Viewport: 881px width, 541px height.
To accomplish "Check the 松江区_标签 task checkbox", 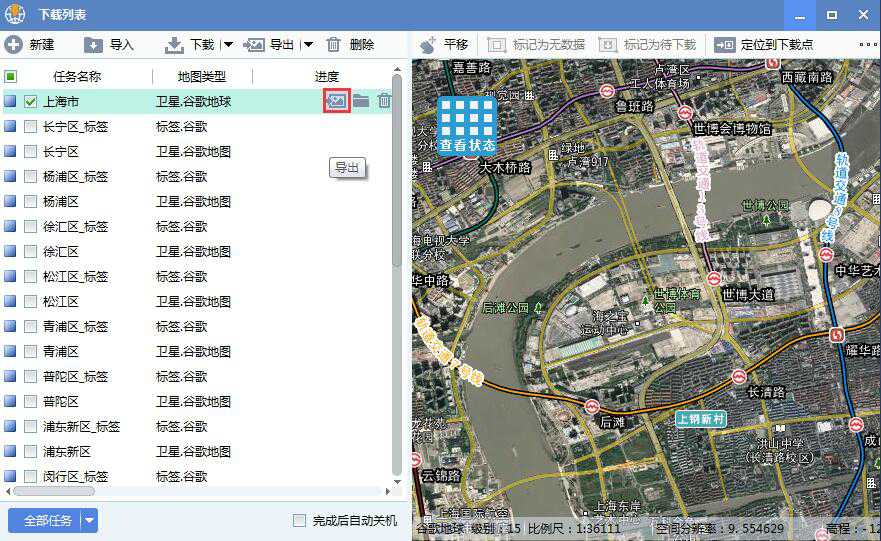I will click(x=30, y=276).
